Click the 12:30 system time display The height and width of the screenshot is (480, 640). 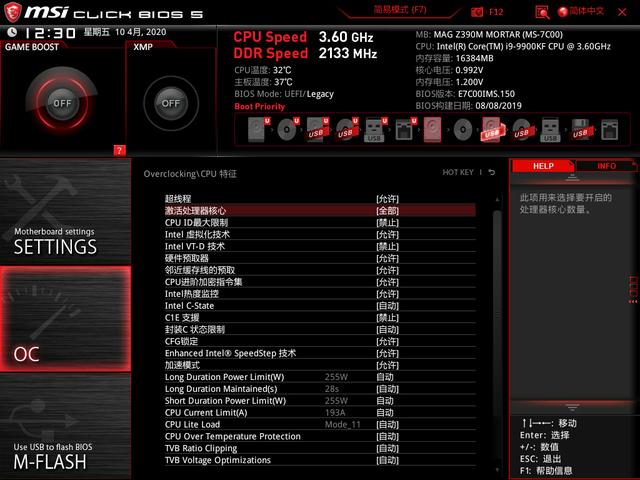point(50,33)
